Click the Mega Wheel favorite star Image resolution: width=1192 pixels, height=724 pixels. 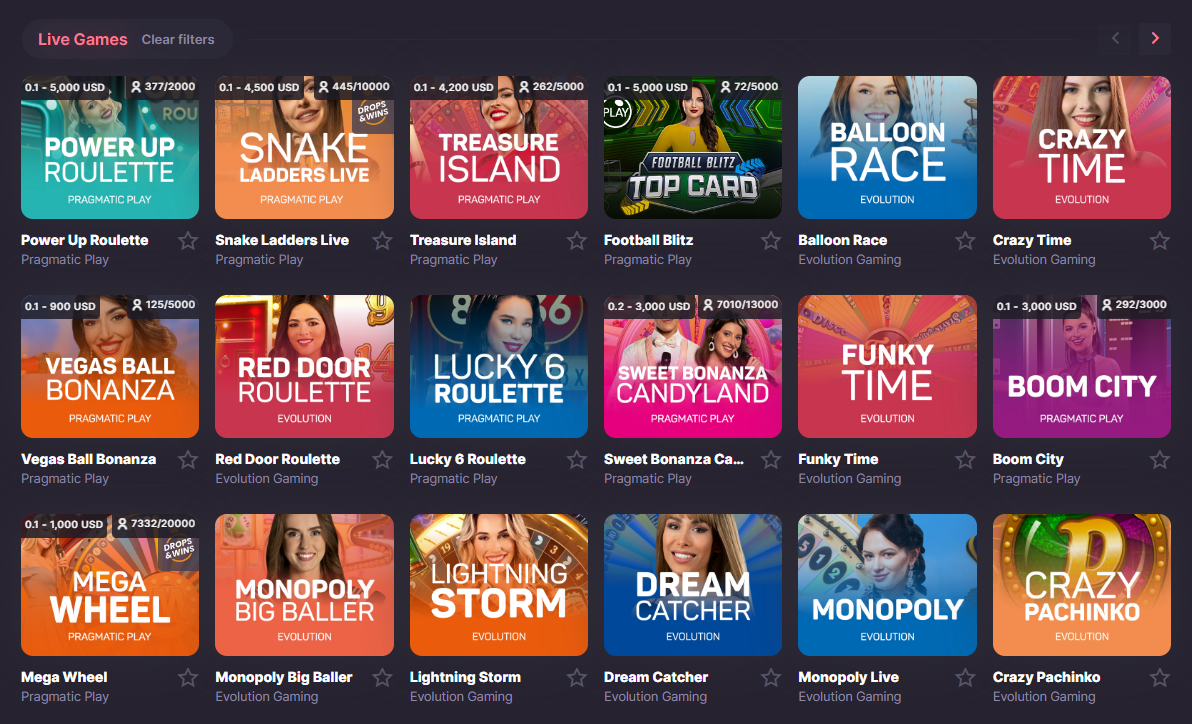click(x=188, y=678)
